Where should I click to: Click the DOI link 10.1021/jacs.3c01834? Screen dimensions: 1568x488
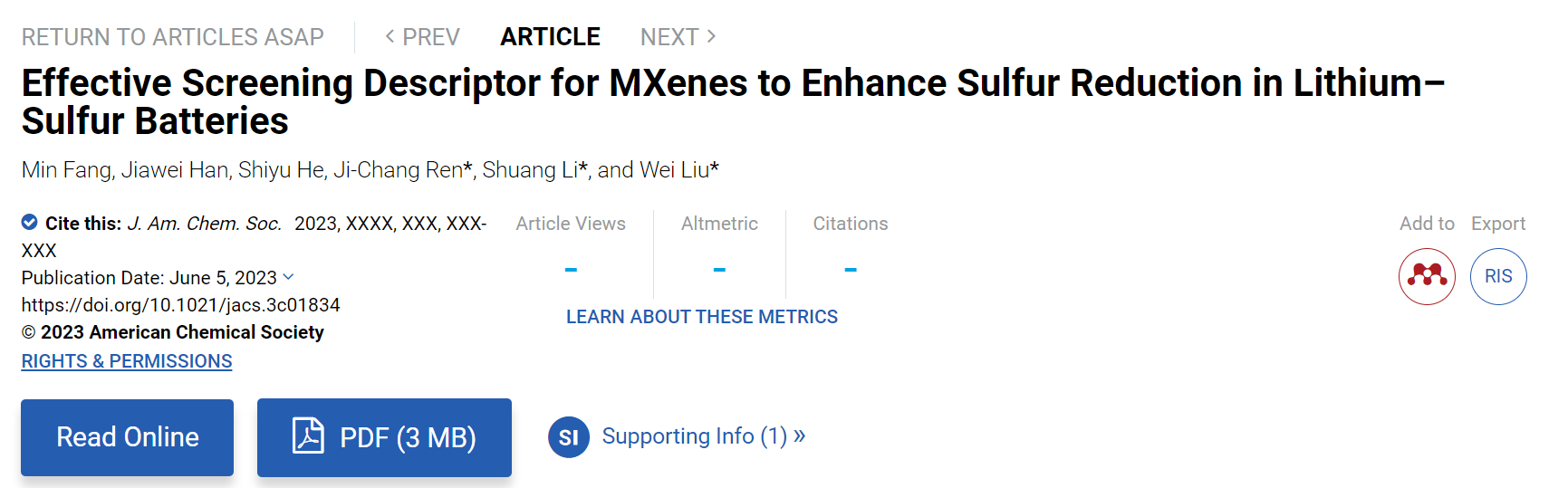181,305
